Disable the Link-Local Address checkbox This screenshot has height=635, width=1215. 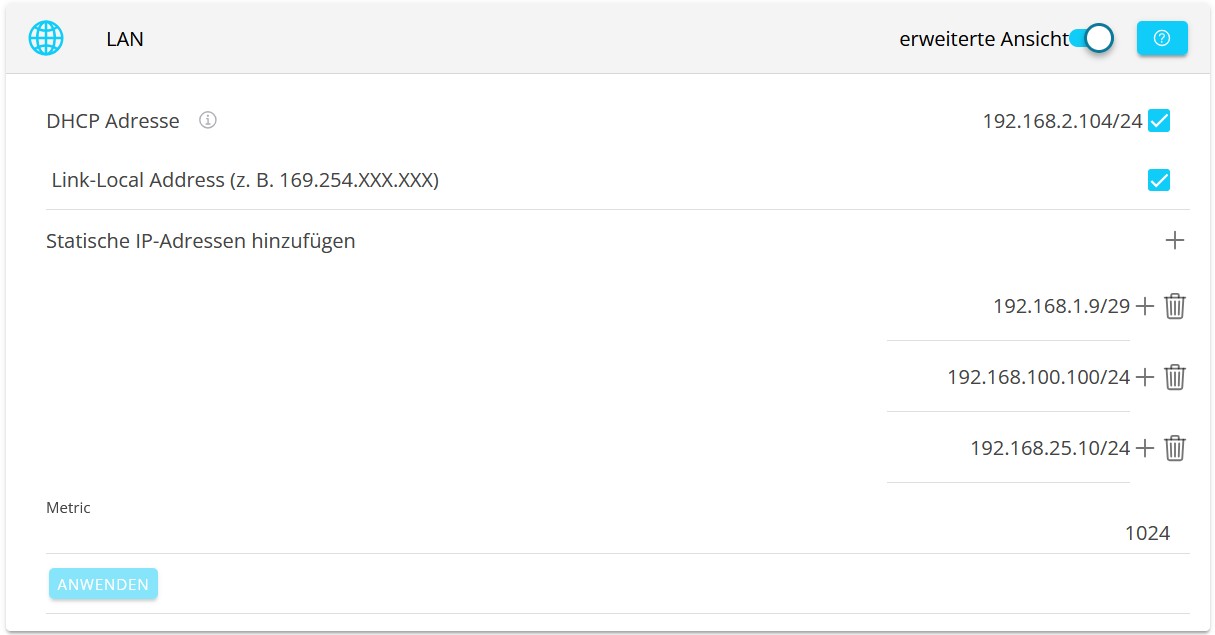tap(1159, 180)
